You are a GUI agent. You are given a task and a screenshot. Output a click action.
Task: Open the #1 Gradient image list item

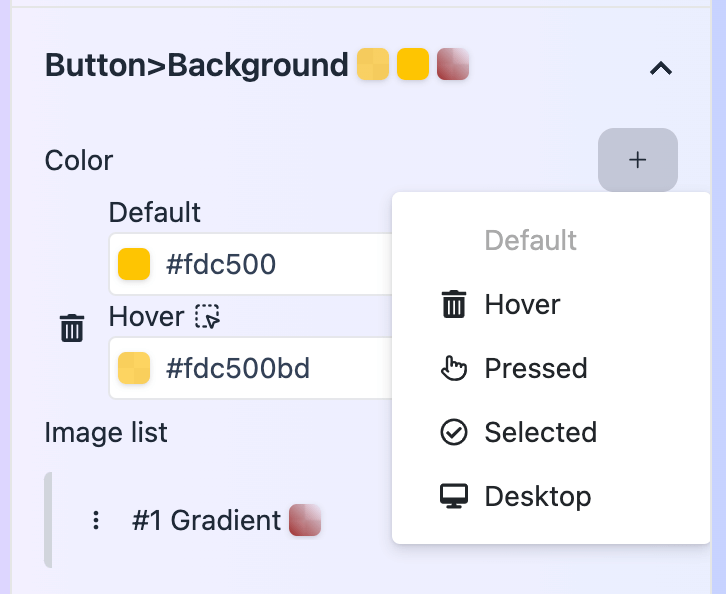click(206, 520)
